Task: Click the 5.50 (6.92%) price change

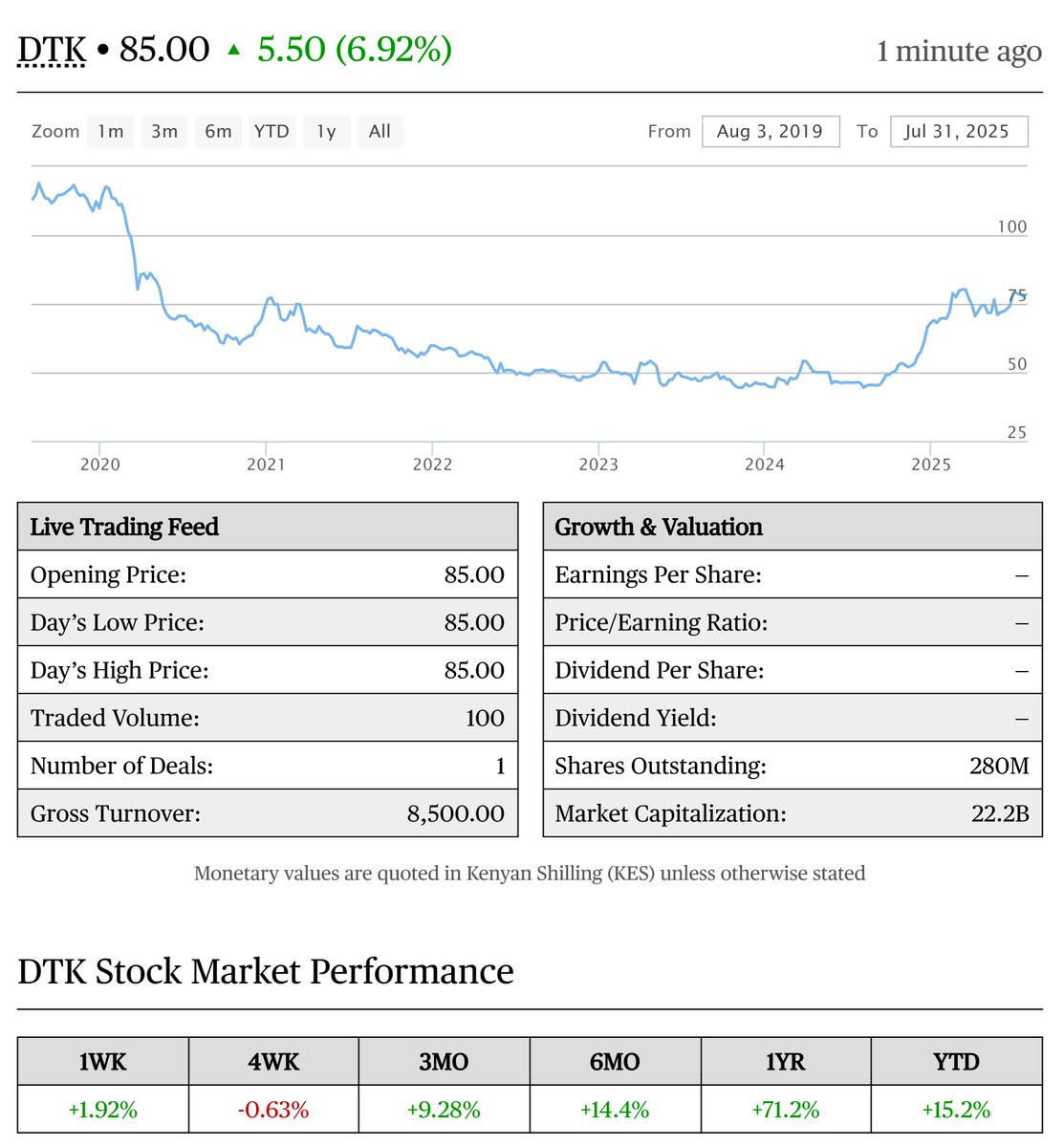Action: (x=355, y=50)
